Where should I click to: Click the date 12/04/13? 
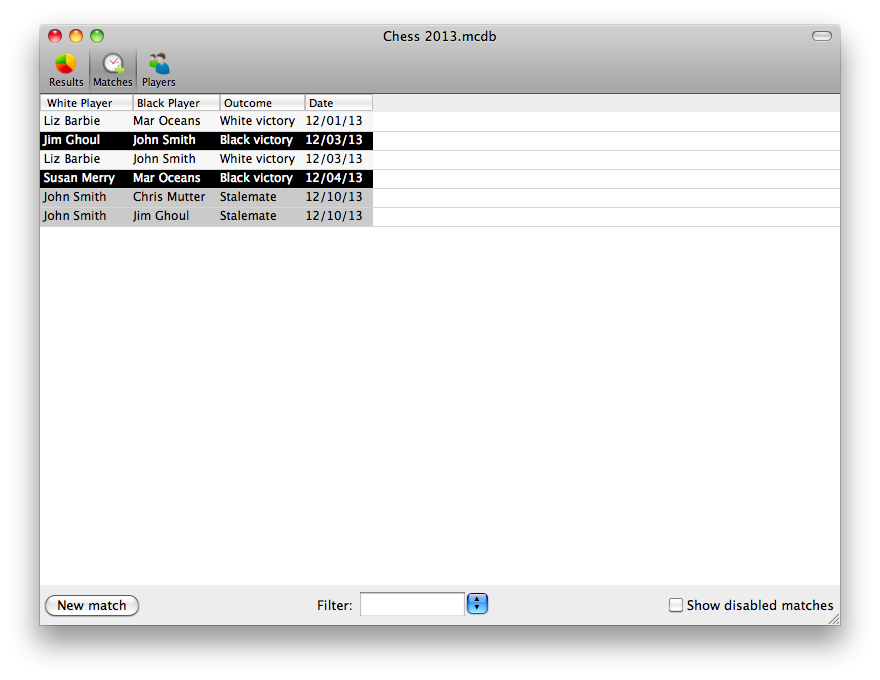(334, 178)
